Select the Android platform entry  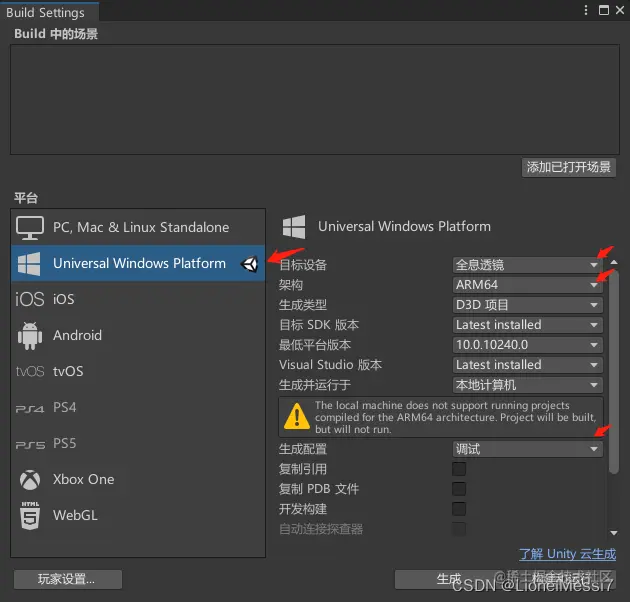click(x=138, y=336)
